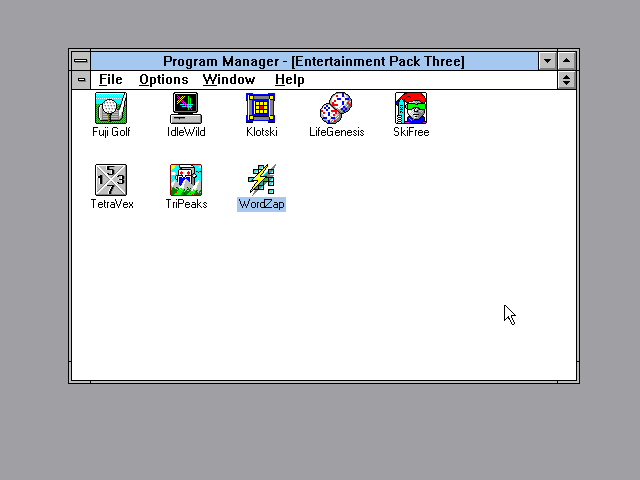
Task: Click the Fuji Golf label text
Action: (x=111, y=132)
